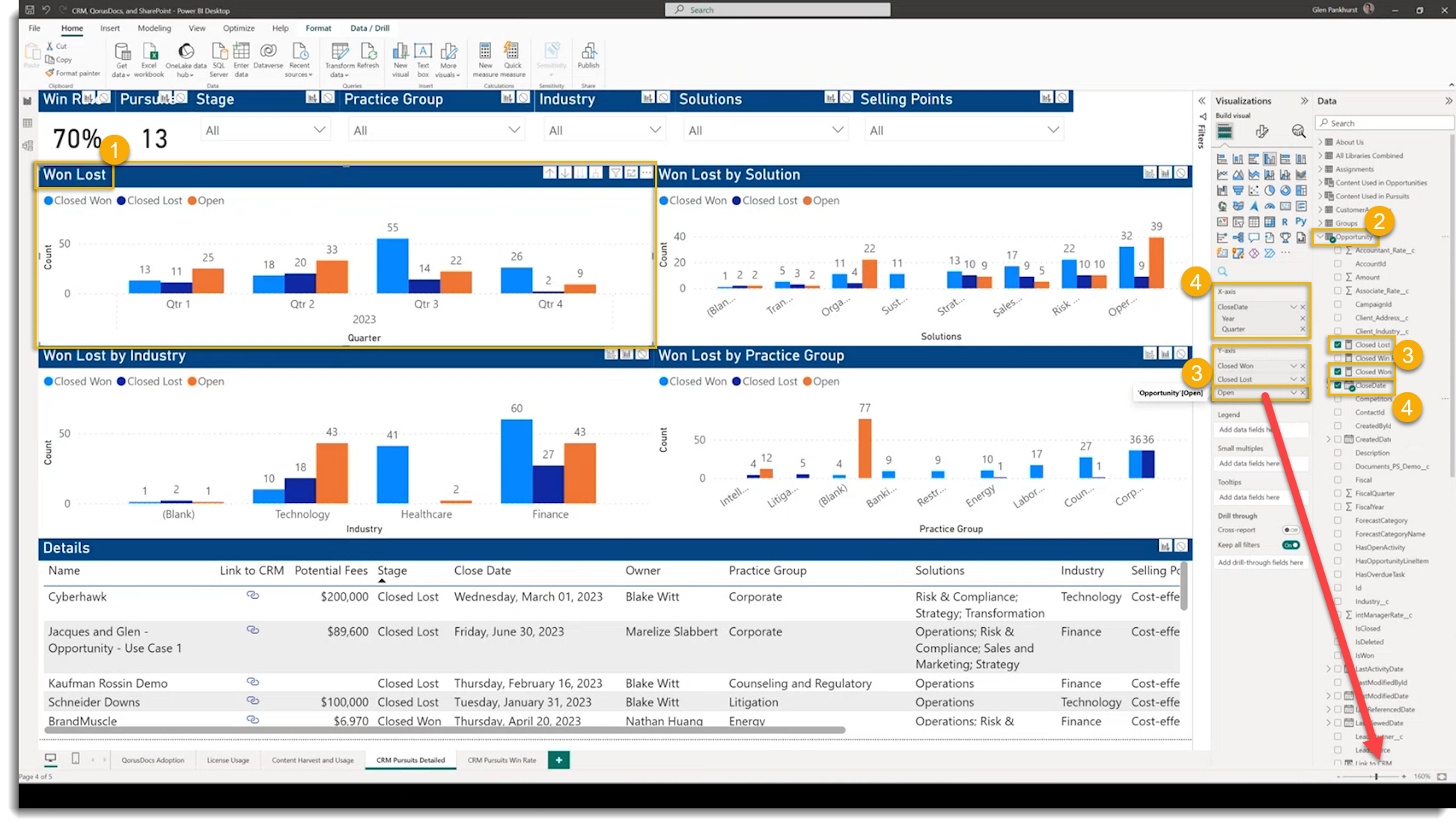Add a new report page
This screenshot has width=1456, height=827.
pos(558,760)
